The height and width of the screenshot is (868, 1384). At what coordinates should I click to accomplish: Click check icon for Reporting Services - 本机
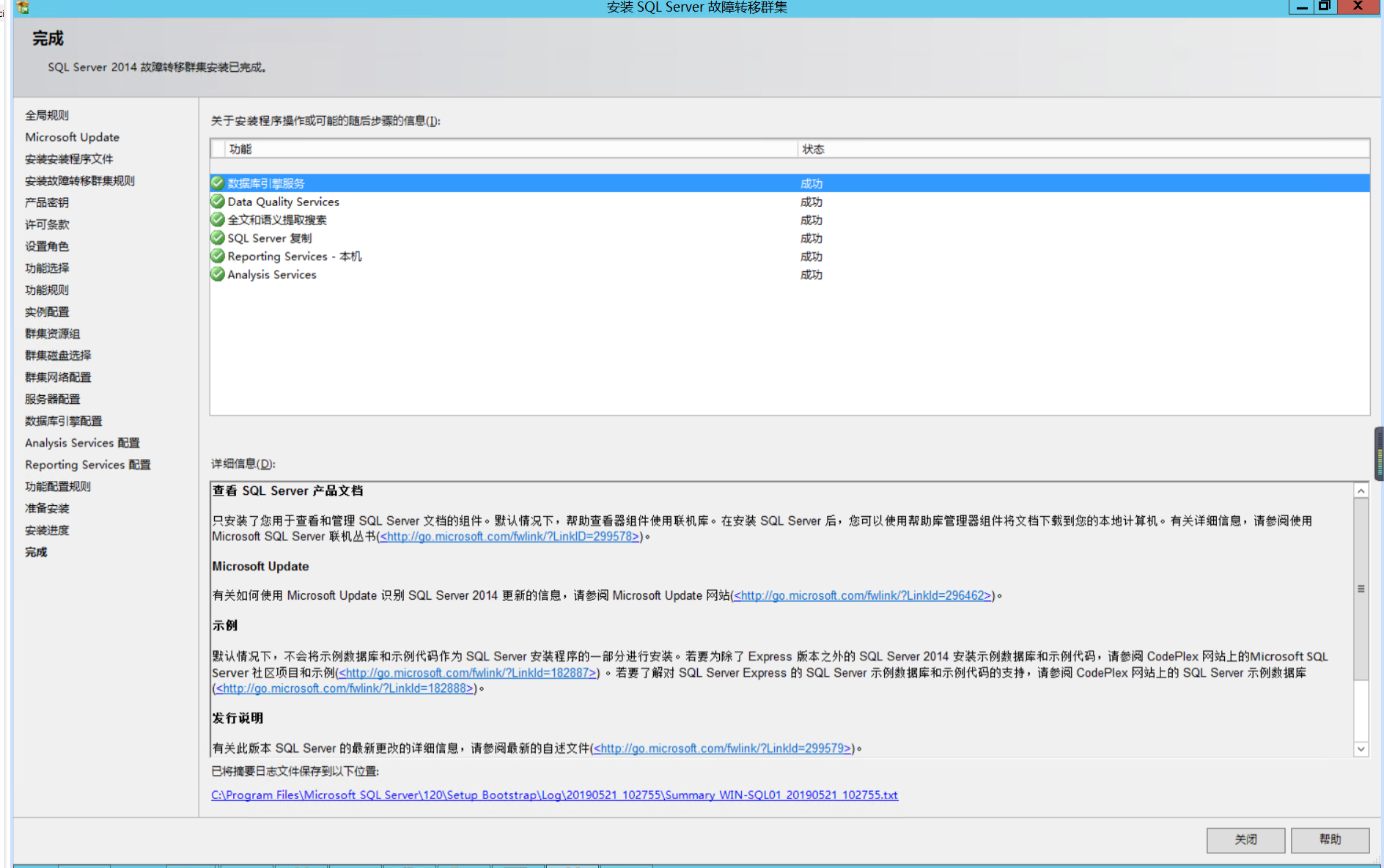tap(218, 257)
